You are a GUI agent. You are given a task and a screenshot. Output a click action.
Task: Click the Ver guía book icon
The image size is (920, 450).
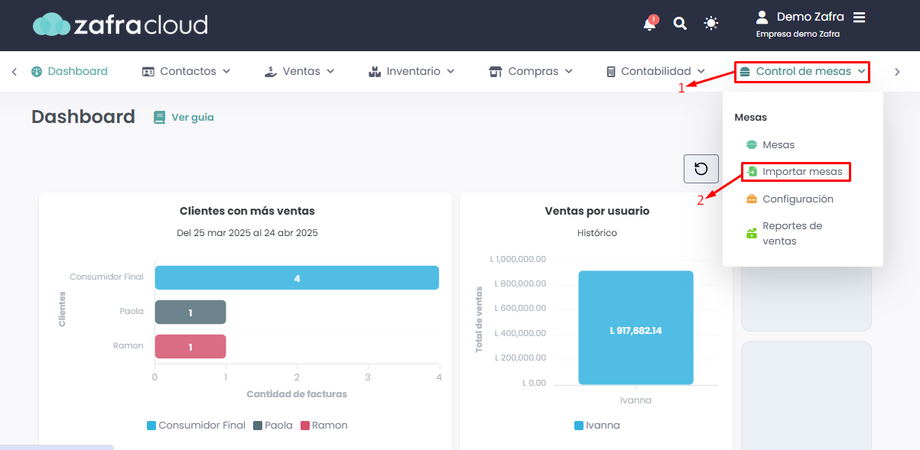coord(159,117)
